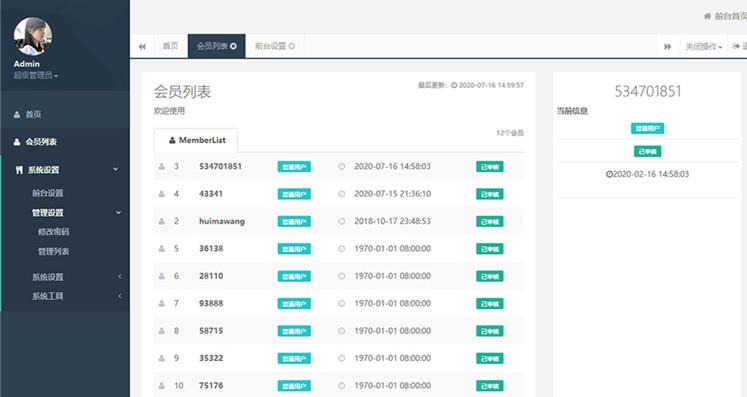Click the teal user badge for 534701851
Image resolution: width=747 pixels, height=397 pixels.
click(294, 167)
